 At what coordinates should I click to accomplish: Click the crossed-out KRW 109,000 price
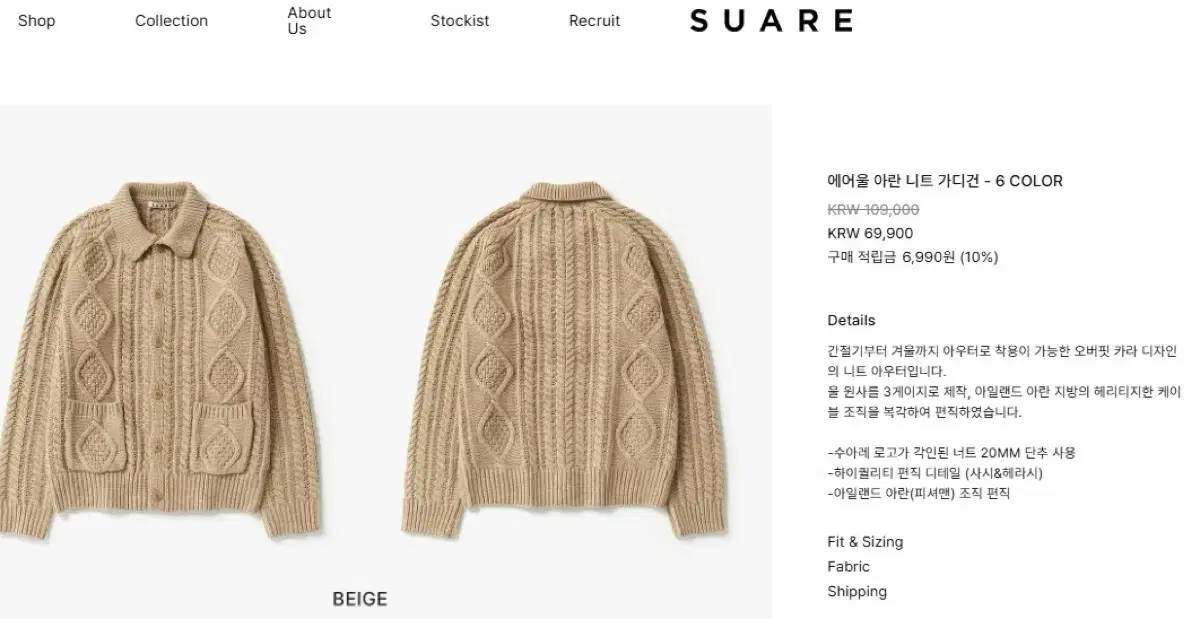coord(873,209)
